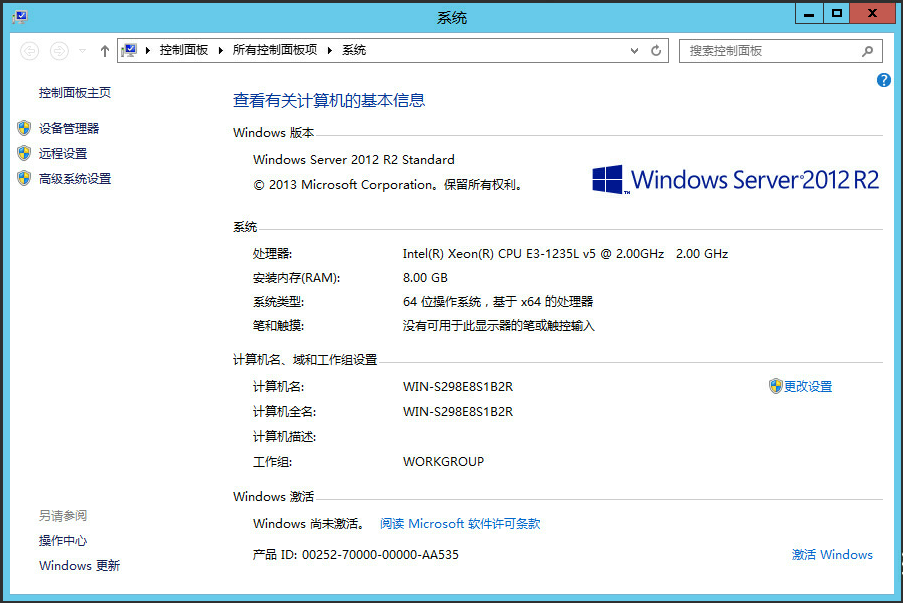Click the system icon in the address bar
Screen dimensions: 903x603
point(129,50)
